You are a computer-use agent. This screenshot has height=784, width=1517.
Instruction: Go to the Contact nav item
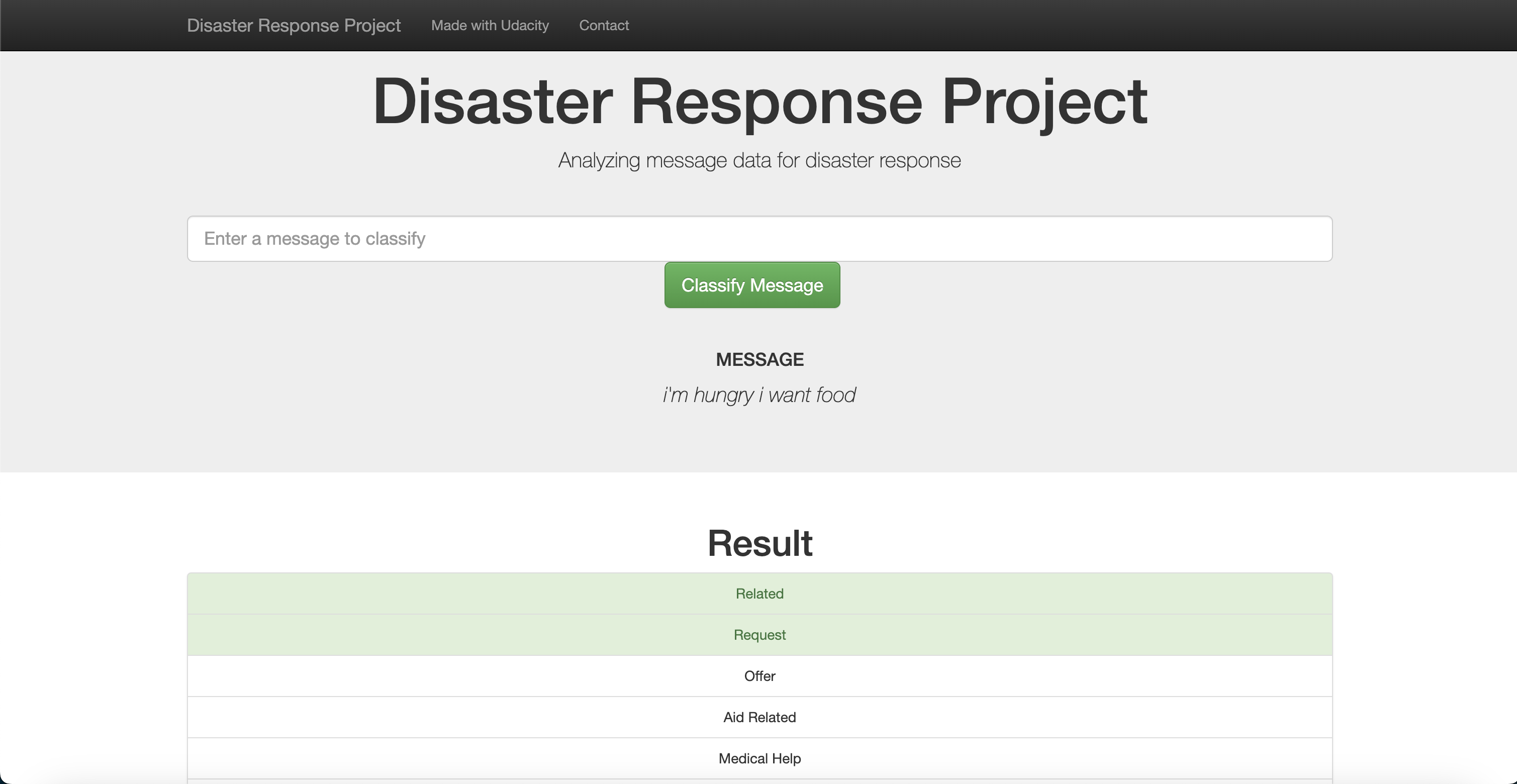(x=604, y=25)
